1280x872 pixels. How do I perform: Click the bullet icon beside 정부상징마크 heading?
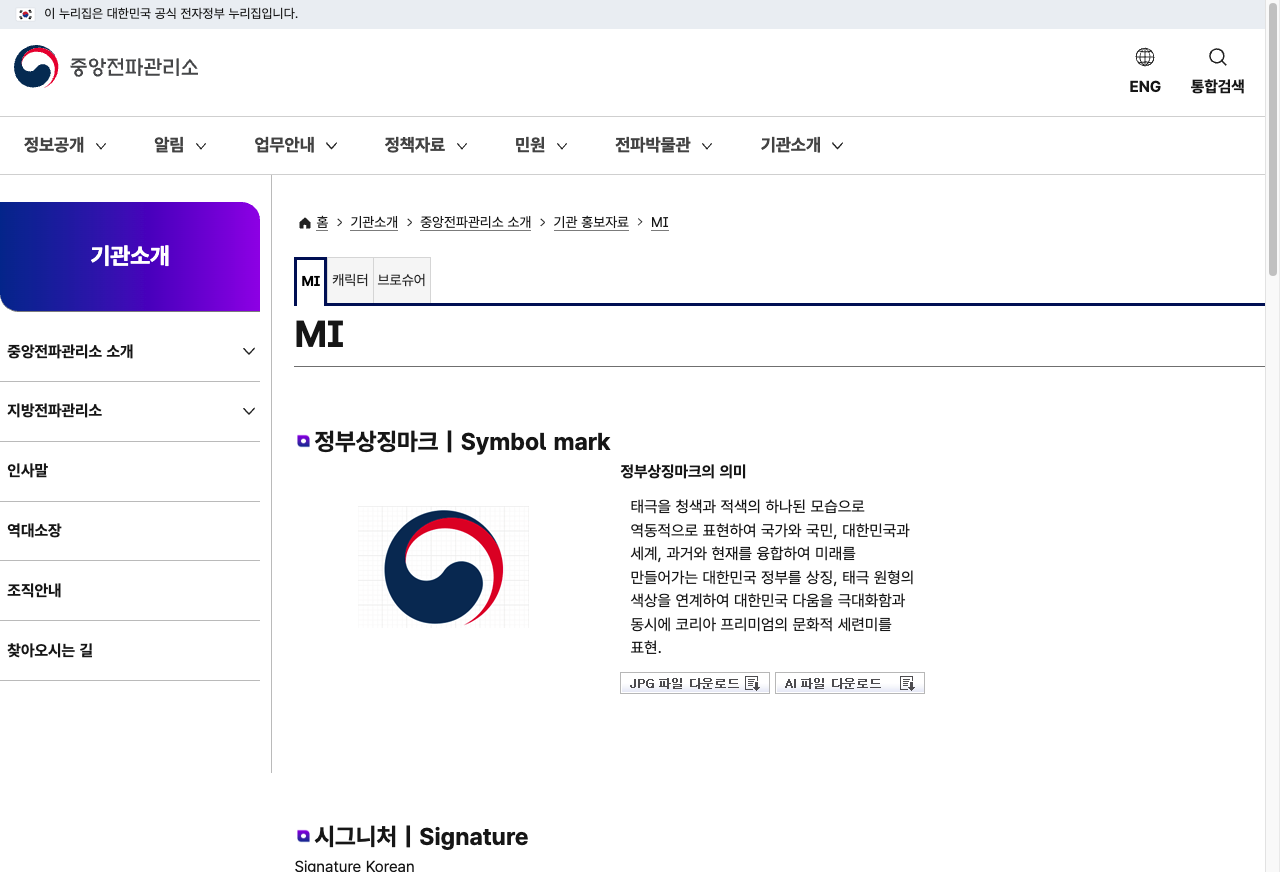(x=304, y=441)
